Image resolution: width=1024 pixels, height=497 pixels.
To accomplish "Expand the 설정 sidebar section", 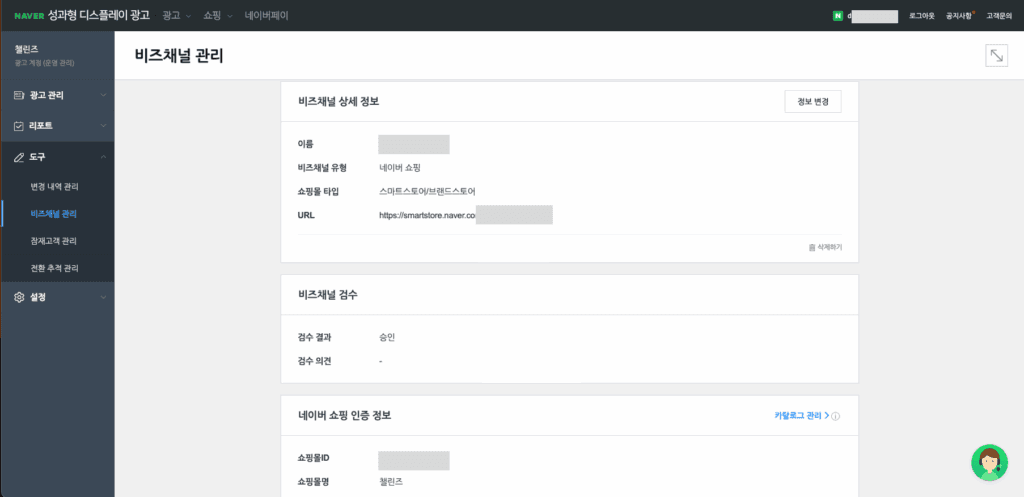I will (103, 297).
